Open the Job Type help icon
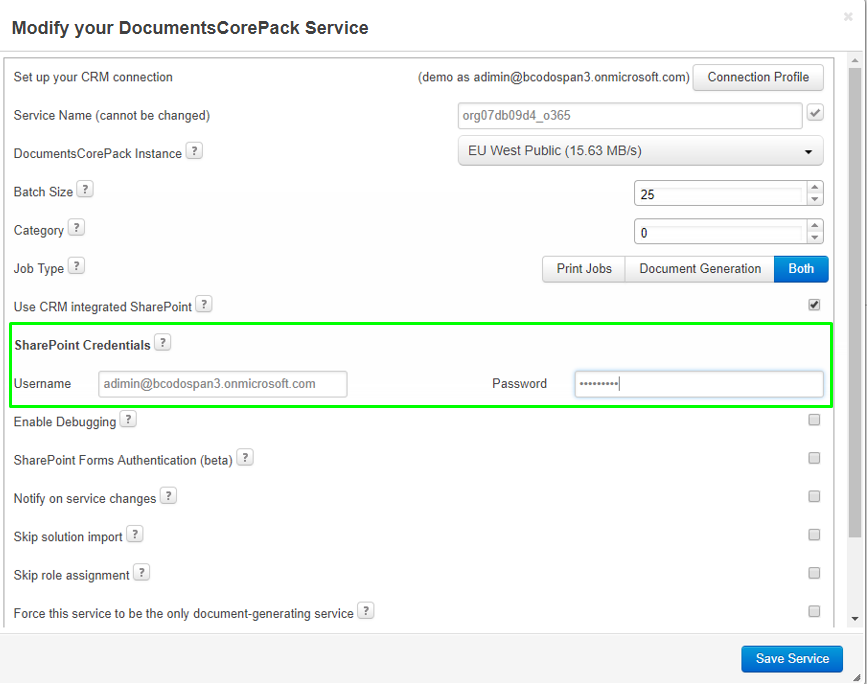Screen dimensions: 867x692 point(76,266)
